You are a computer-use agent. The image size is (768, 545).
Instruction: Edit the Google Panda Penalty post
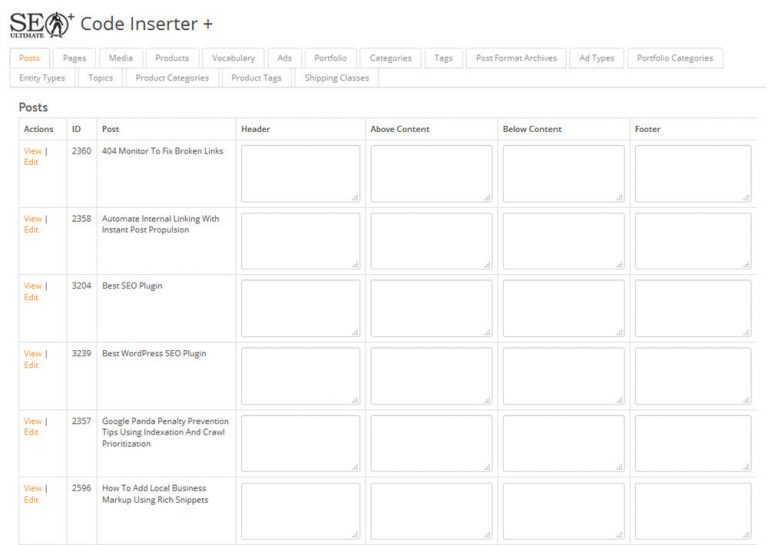coord(30,432)
